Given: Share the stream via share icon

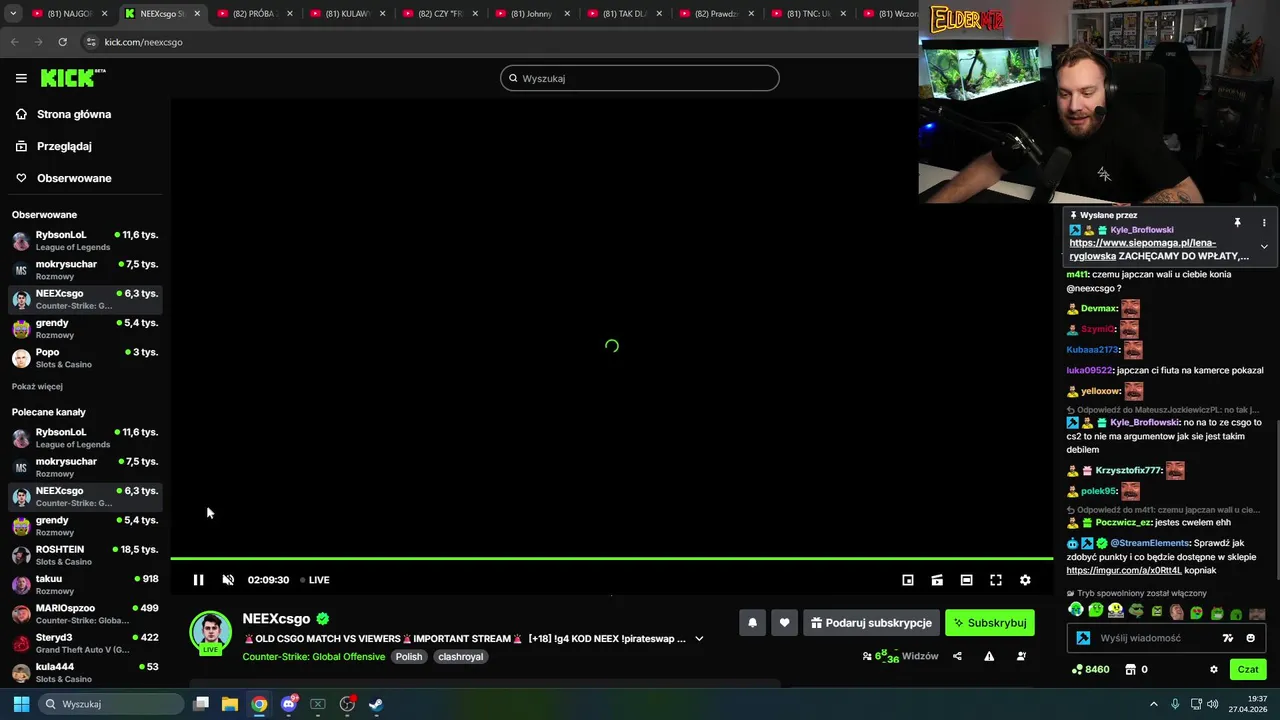Looking at the screenshot, I should pos(958,657).
